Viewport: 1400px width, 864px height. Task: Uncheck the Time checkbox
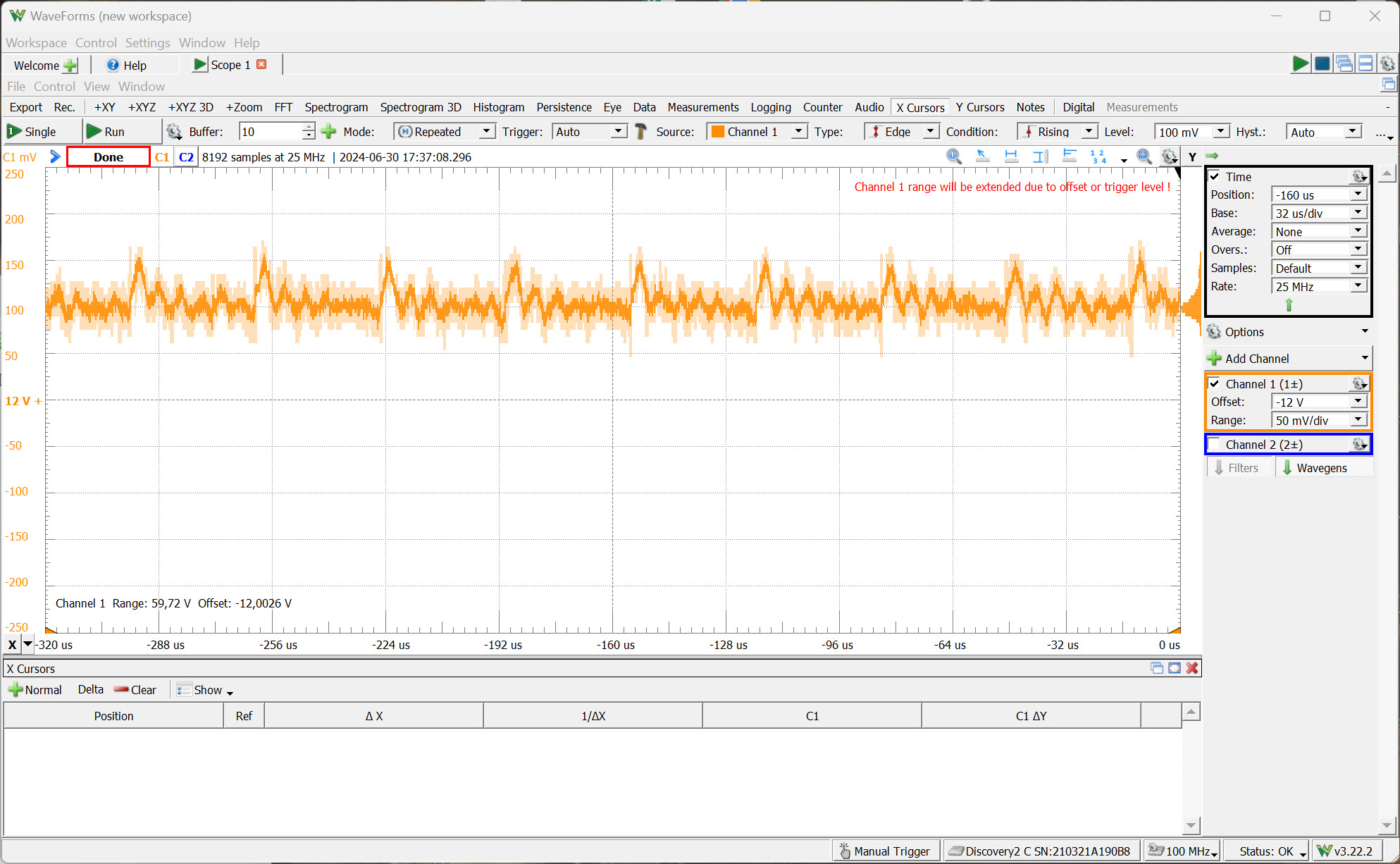tap(1215, 177)
